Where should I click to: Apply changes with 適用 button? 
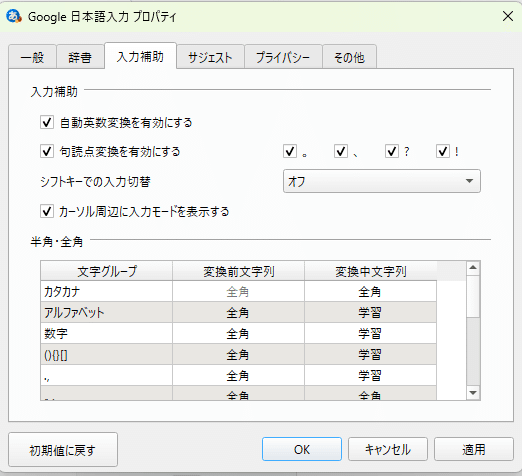pyautogui.click(x=474, y=449)
